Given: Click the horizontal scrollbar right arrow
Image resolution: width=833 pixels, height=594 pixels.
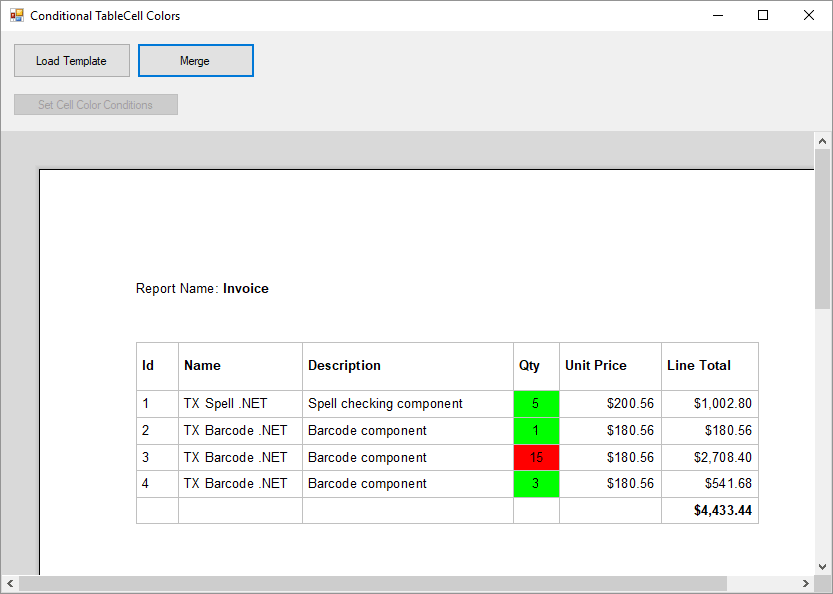Looking at the screenshot, I should point(806,584).
